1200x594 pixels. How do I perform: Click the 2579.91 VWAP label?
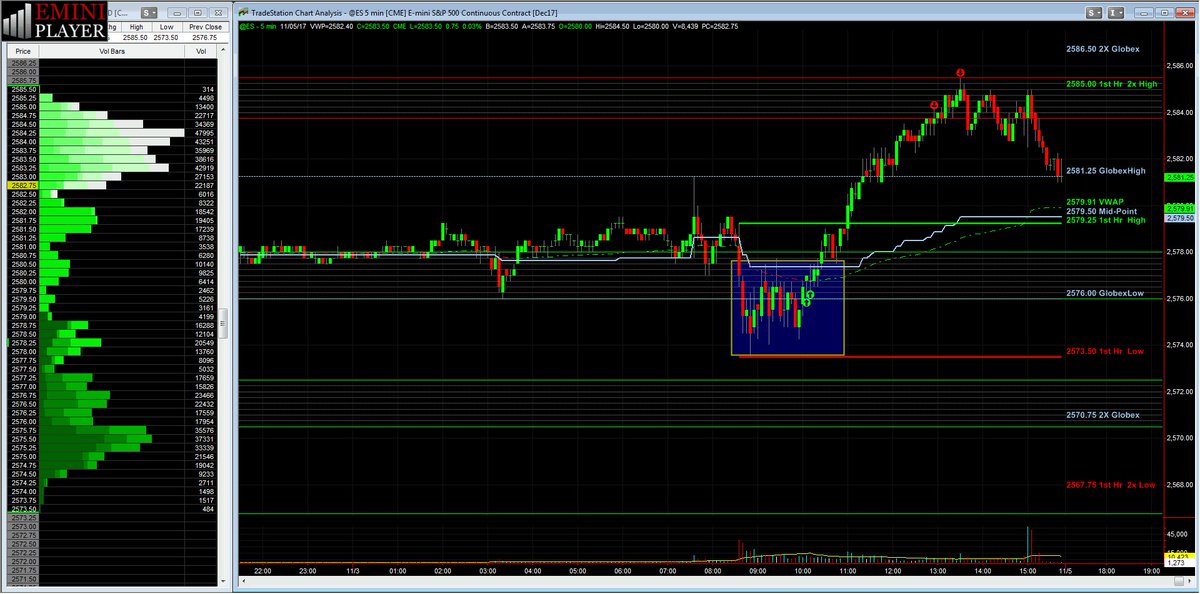(1096, 202)
